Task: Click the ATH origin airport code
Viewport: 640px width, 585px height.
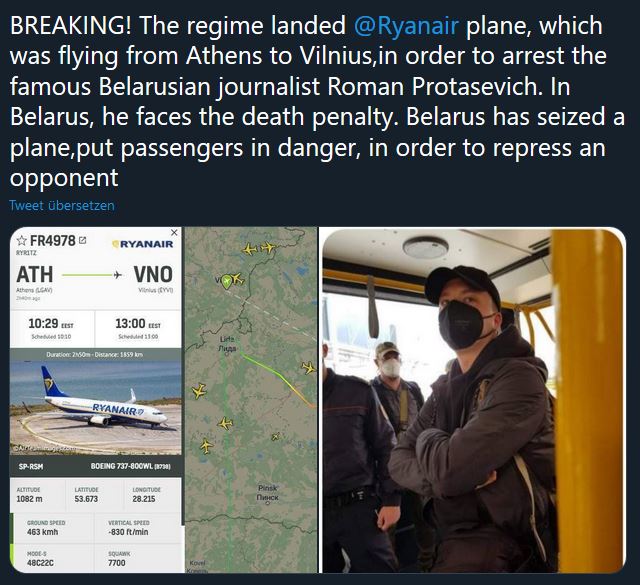Action: 36,274
